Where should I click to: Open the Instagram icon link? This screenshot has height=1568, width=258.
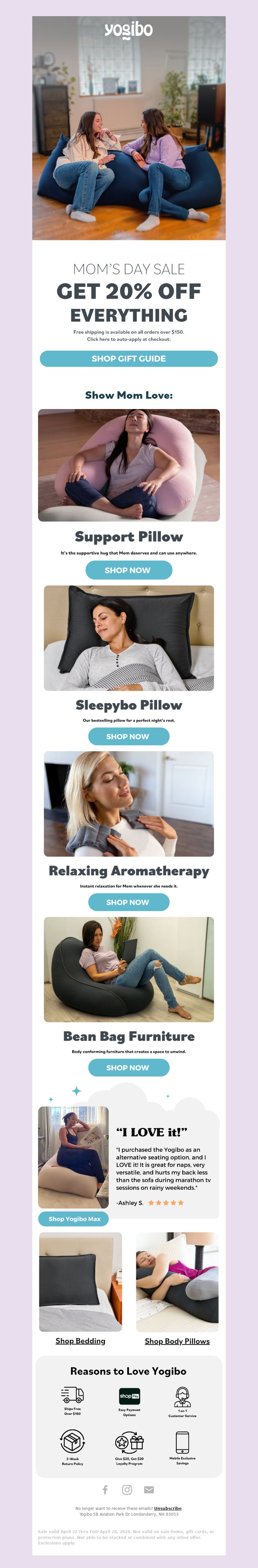127,1489
